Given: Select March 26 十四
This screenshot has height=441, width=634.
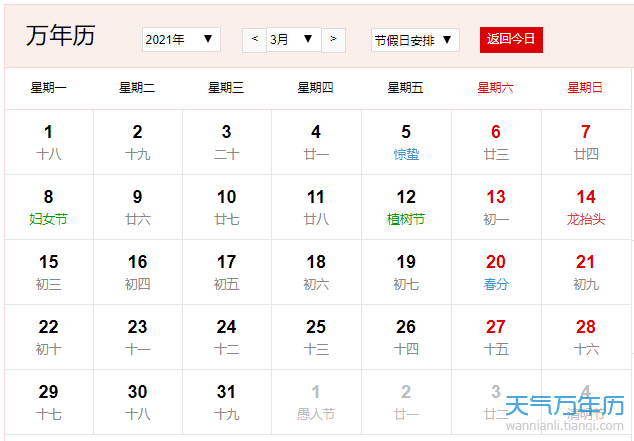Looking at the screenshot, I should [x=406, y=337].
